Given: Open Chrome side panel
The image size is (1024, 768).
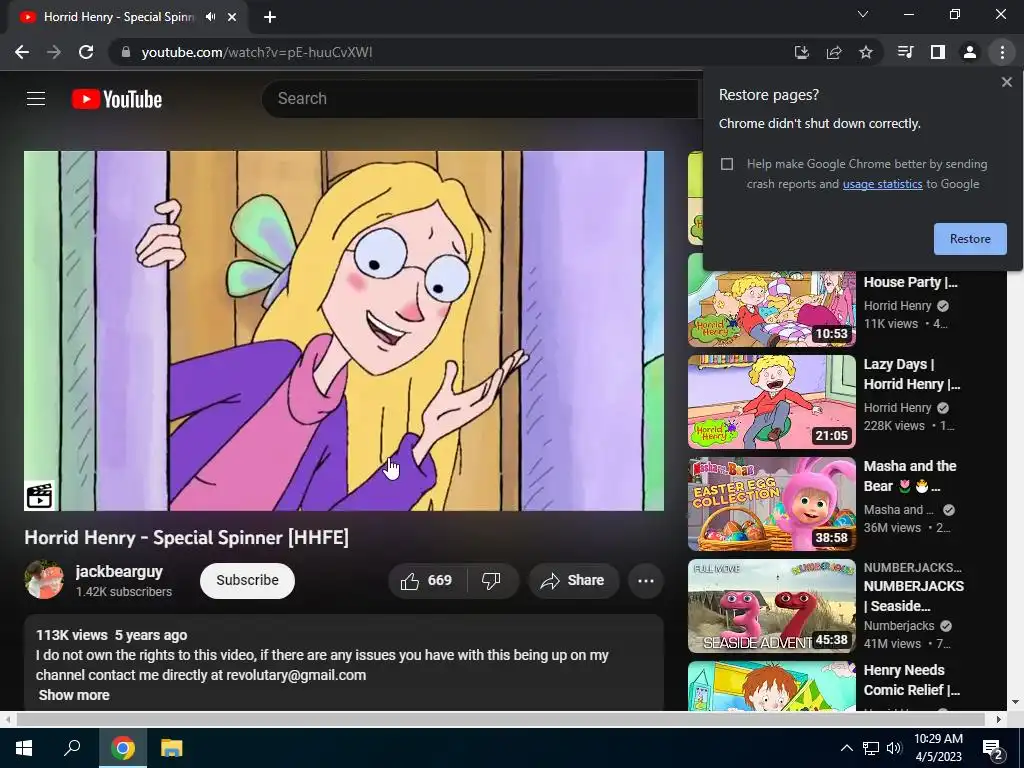Looking at the screenshot, I should 938,52.
